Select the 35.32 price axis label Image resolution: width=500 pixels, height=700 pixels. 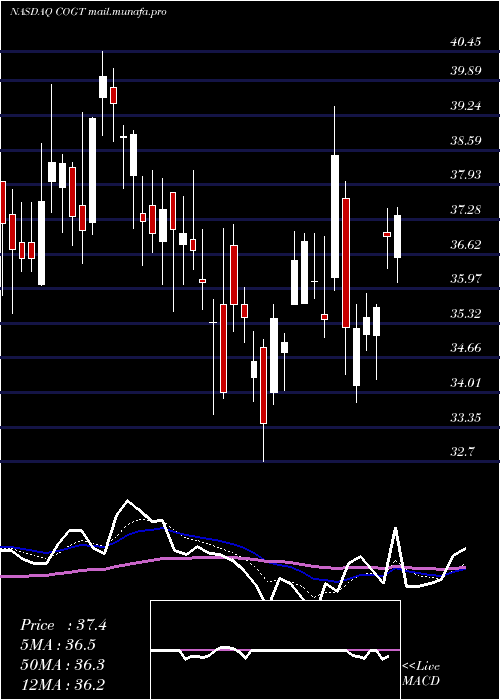tap(466, 313)
